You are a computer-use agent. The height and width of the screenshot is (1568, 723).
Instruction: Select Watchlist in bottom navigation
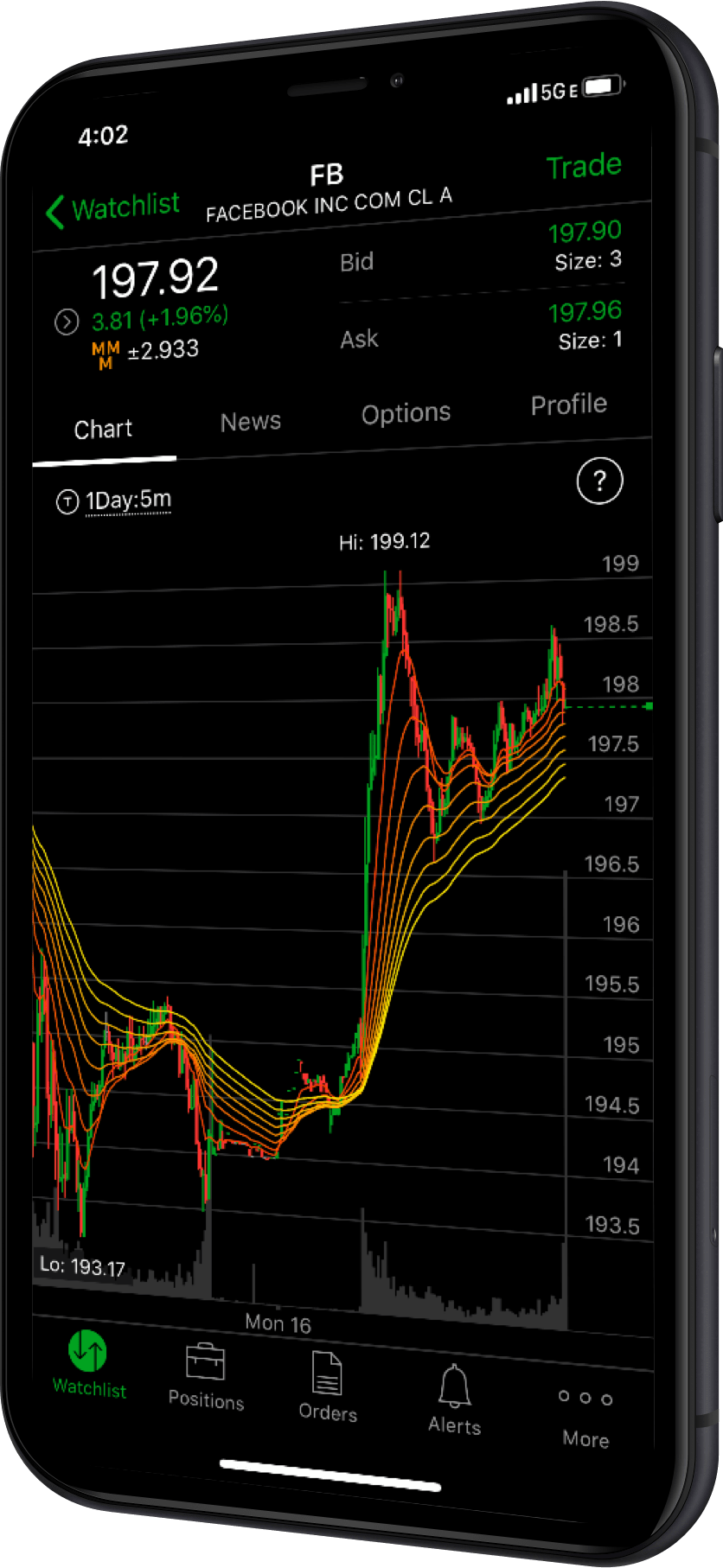coord(88,1365)
